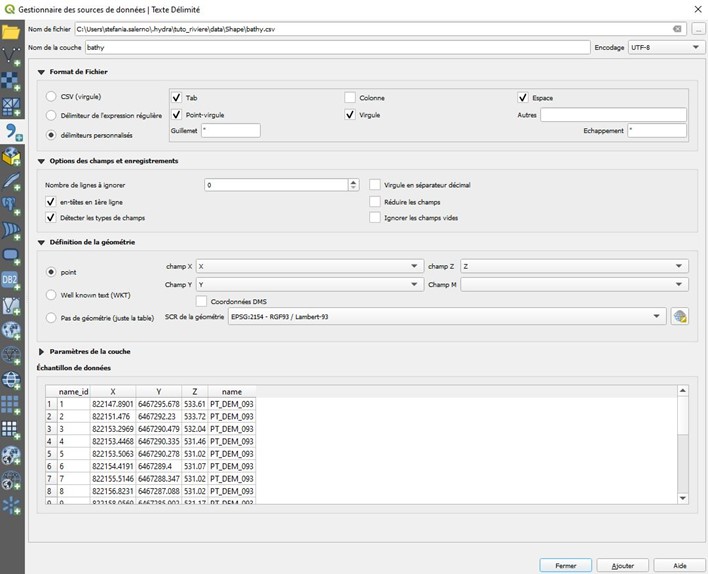This screenshot has height=574, width=708.
Task: Open the Encodage UTF-8 dropdown
Action: (x=665, y=47)
